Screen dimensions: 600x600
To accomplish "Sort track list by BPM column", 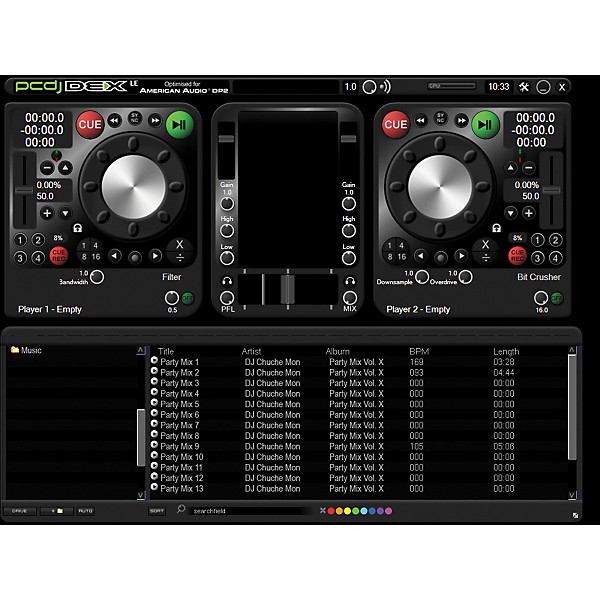I will 419,351.
